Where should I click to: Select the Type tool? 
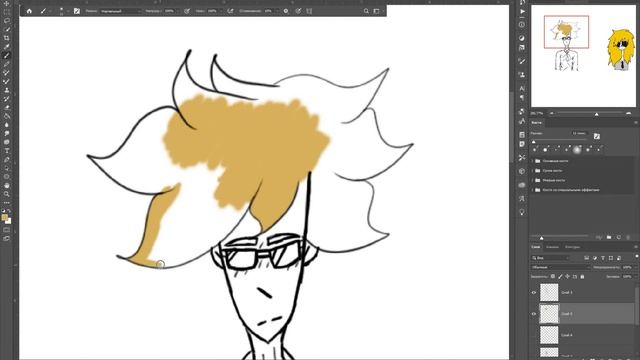(7, 151)
